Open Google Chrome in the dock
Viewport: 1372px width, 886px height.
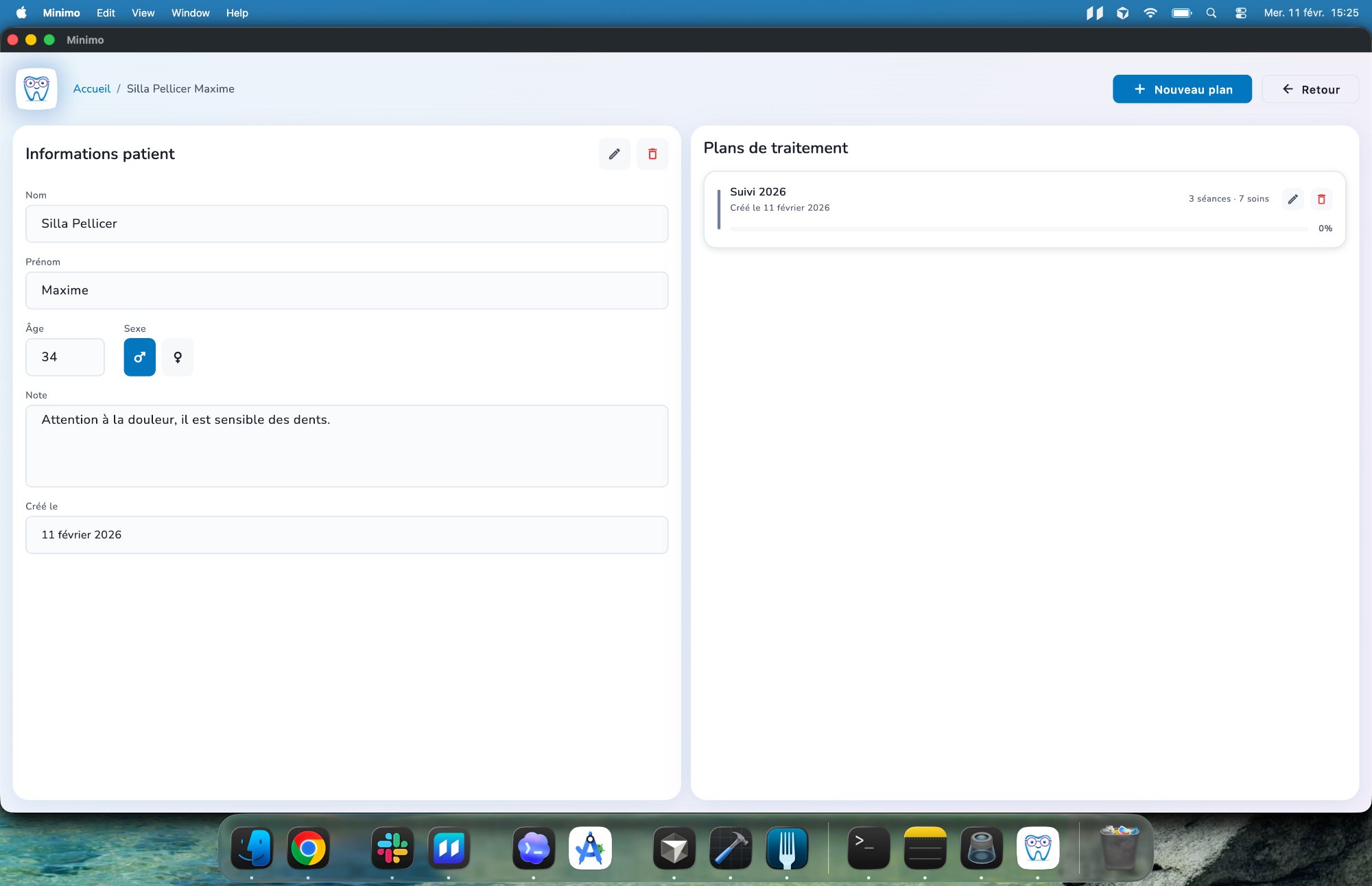click(x=308, y=849)
